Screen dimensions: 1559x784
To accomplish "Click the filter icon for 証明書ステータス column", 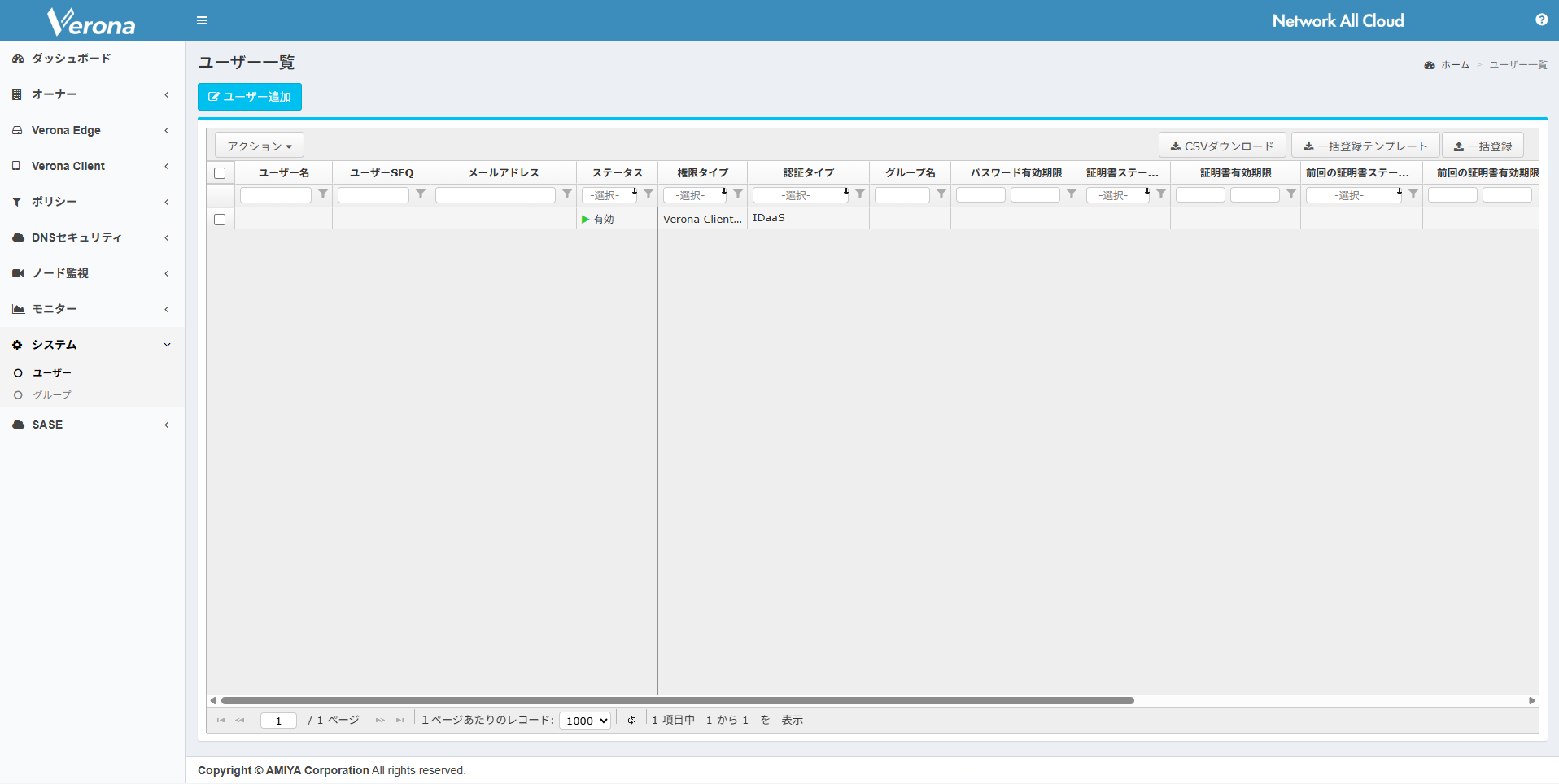I will pyautogui.click(x=1161, y=194).
